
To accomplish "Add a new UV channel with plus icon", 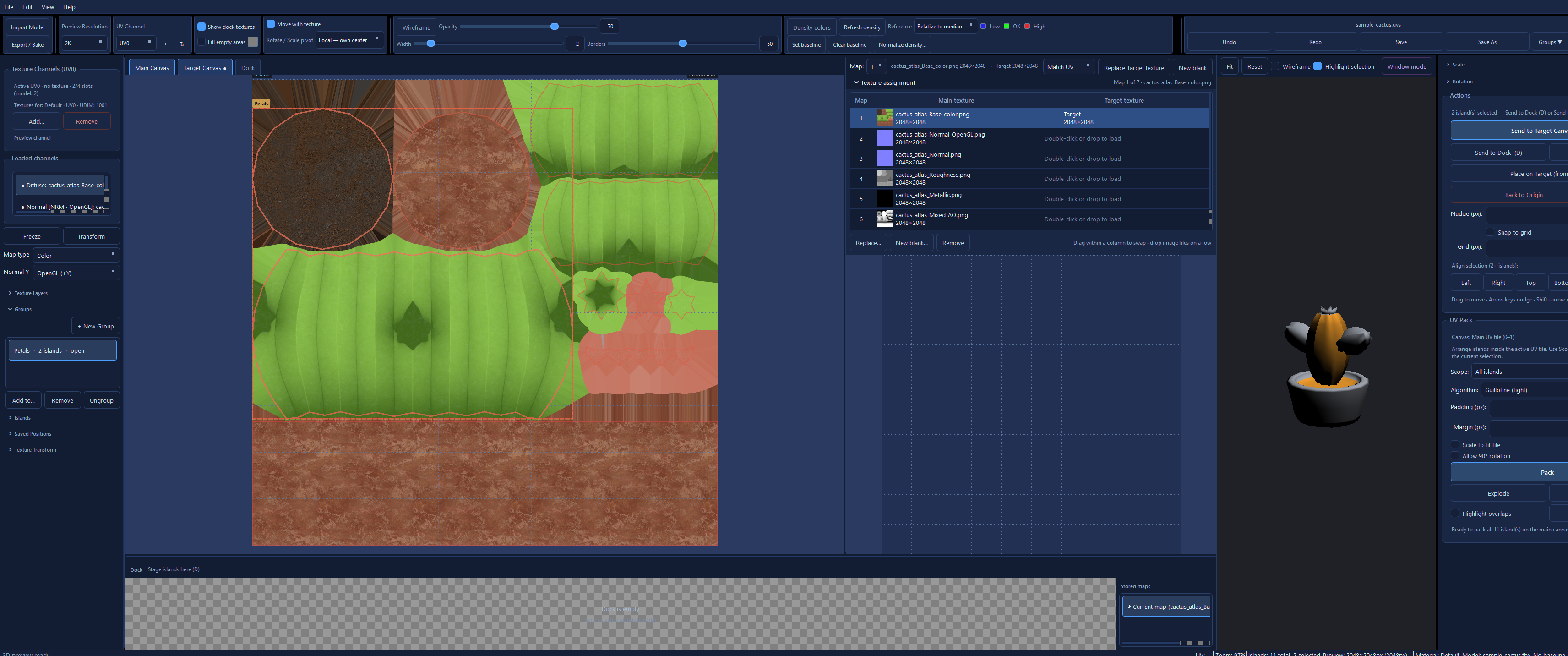I will pyautogui.click(x=165, y=44).
